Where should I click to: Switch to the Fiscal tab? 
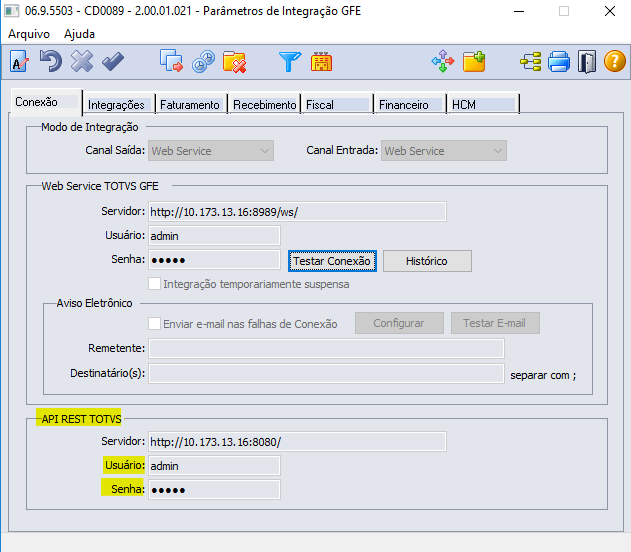pos(337,105)
